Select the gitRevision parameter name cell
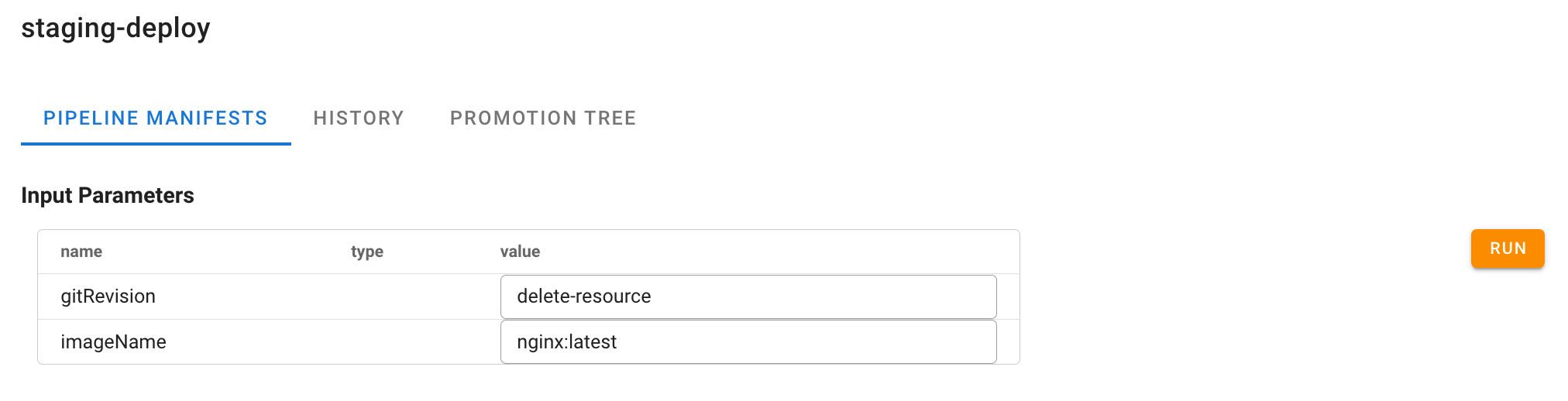The image size is (1568, 401). click(x=108, y=296)
